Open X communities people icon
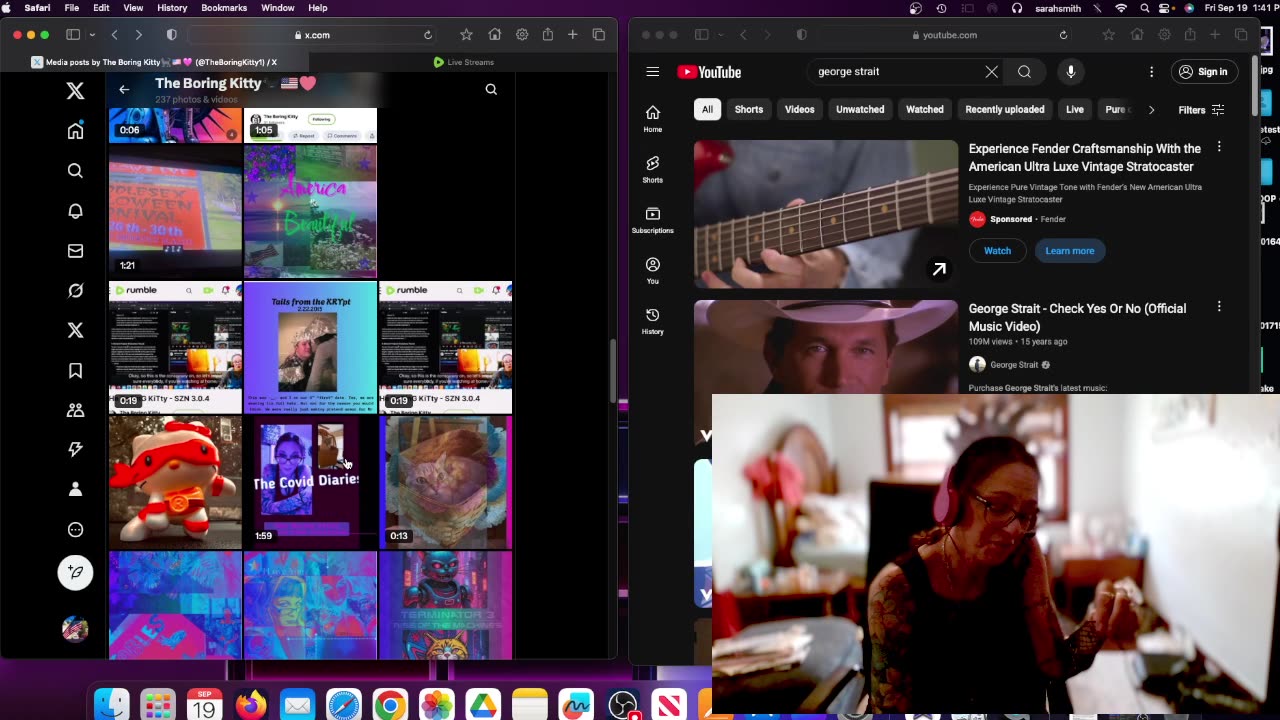 [x=75, y=410]
